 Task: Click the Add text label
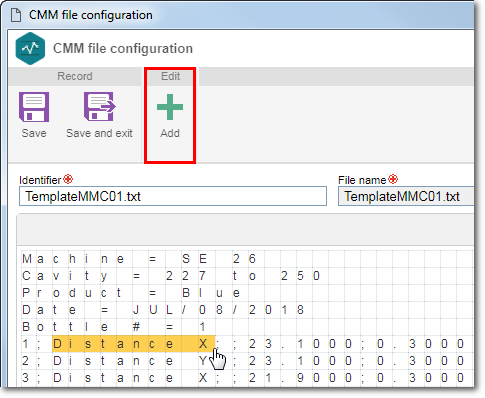[x=170, y=133]
